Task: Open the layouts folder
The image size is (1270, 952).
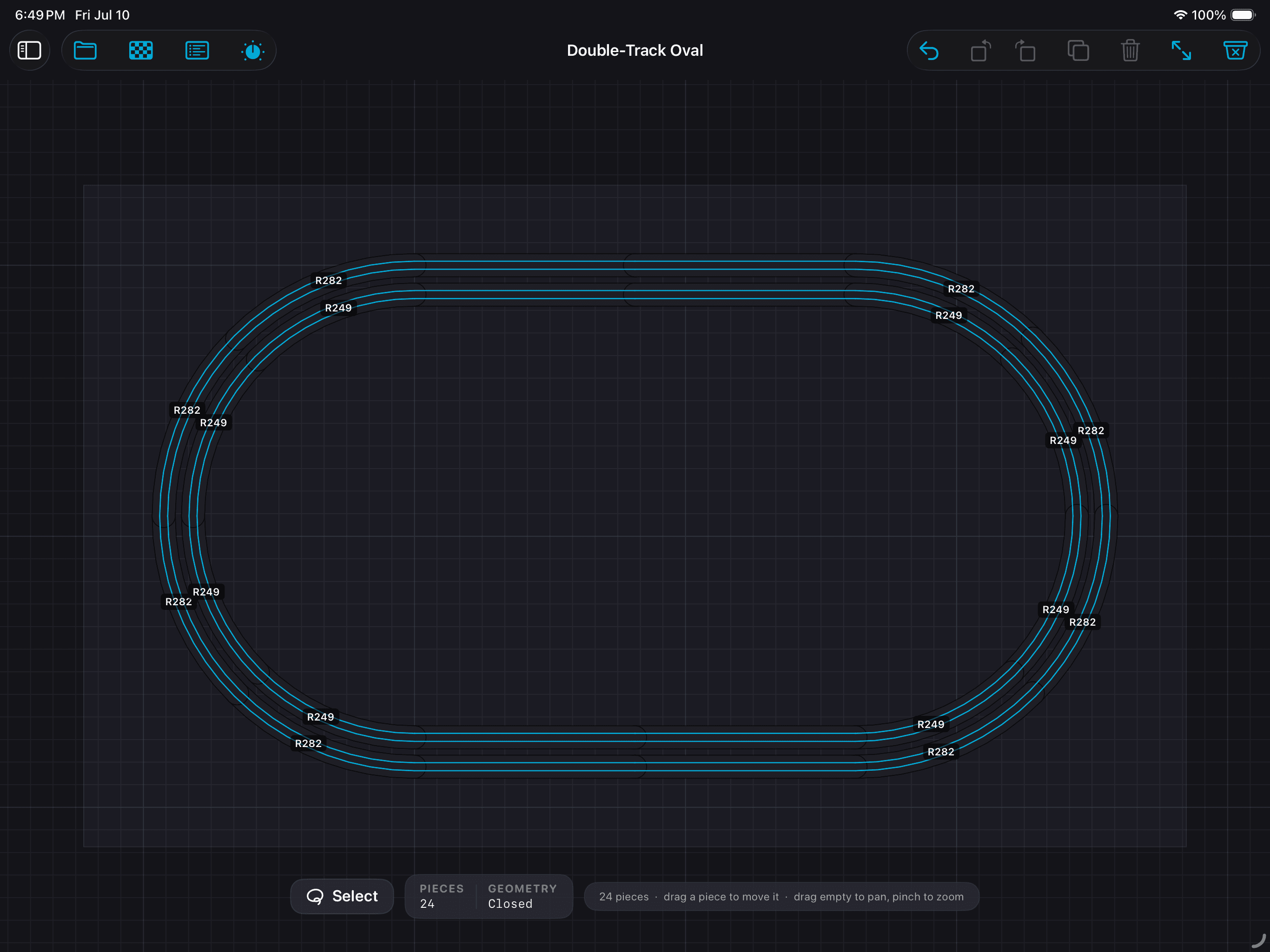Action: point(85,51)
